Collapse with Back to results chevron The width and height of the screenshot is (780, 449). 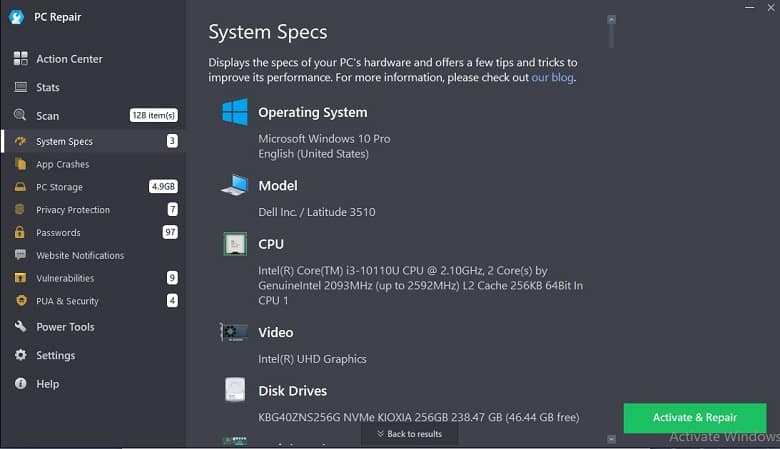pyautogui.click(x=409, y=434)
